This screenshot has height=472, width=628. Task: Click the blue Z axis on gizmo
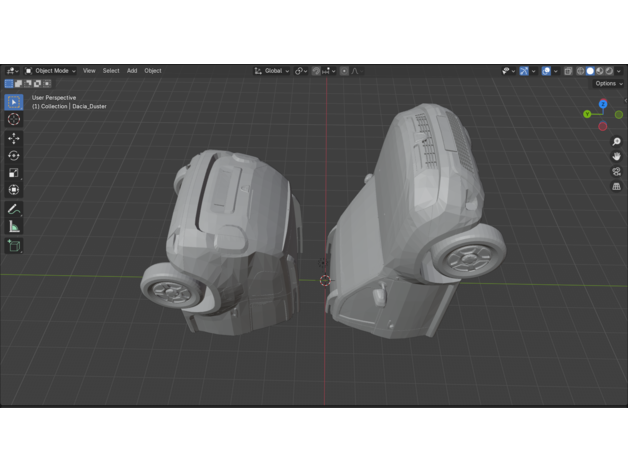click(603, 103)
